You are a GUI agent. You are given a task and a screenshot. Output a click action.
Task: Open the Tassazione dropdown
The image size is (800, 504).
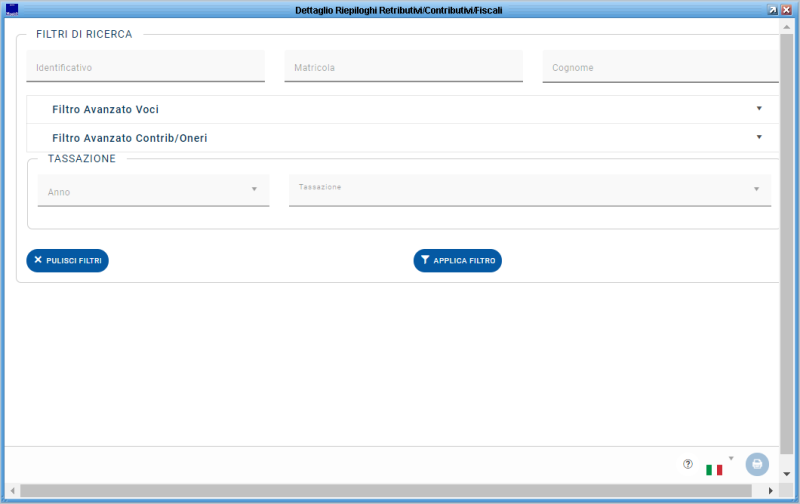tap(530, 190)
